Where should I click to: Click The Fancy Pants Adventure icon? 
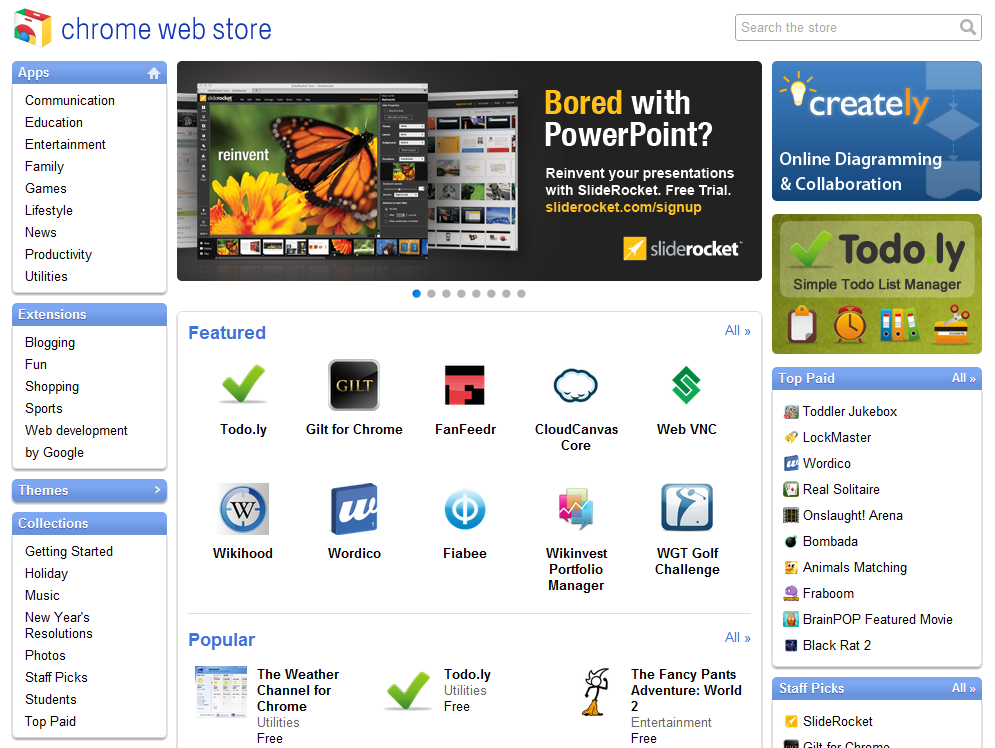pyautogui.click(x=595, y=692)
